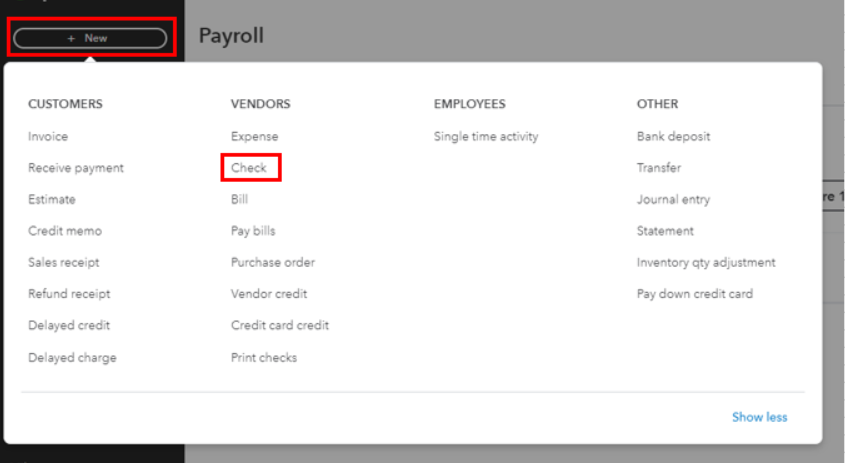
Task: Create a Purchase order
Action: click(273, 262)
